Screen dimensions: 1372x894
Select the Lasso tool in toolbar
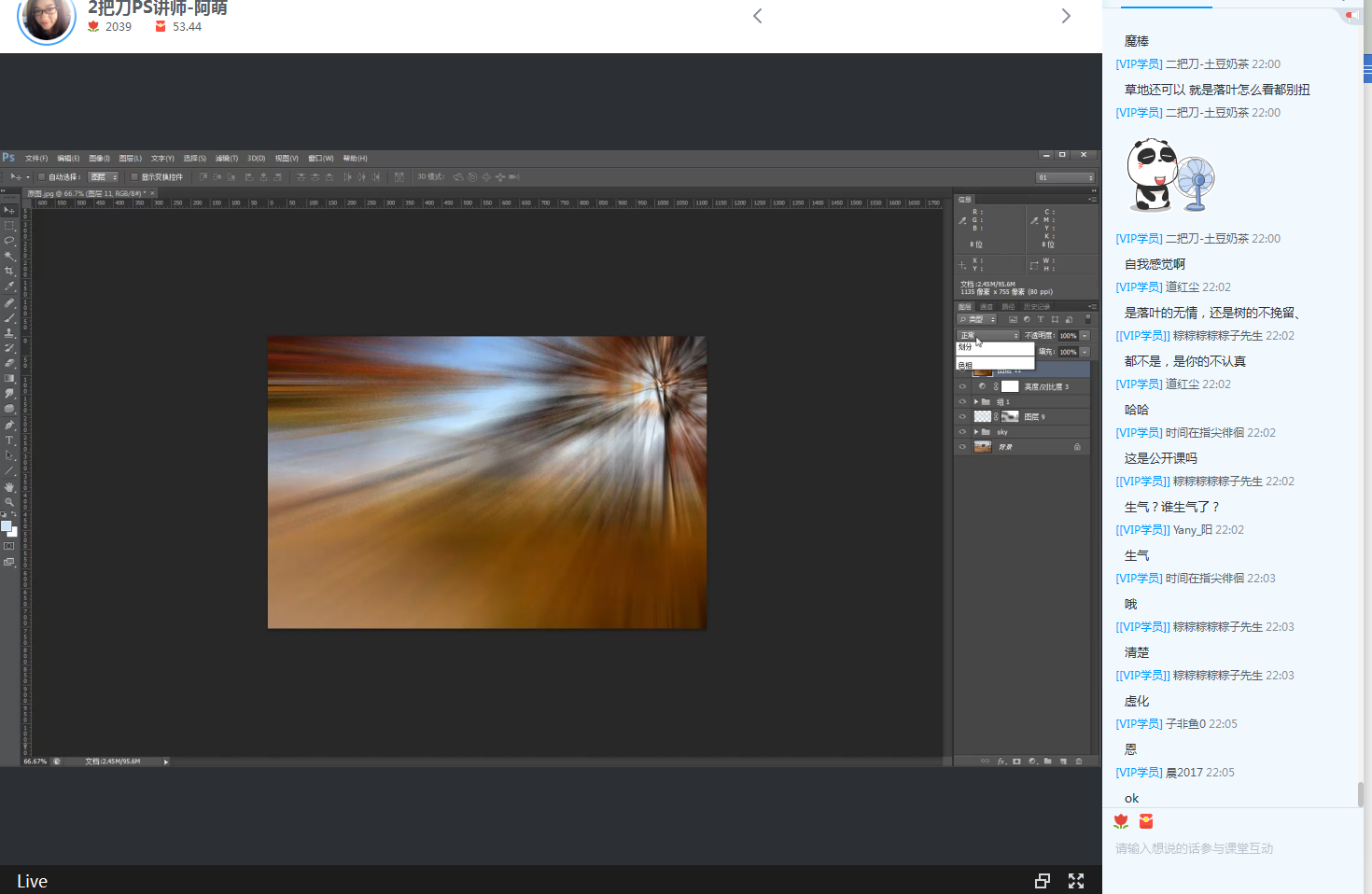(x=9, y=241)
